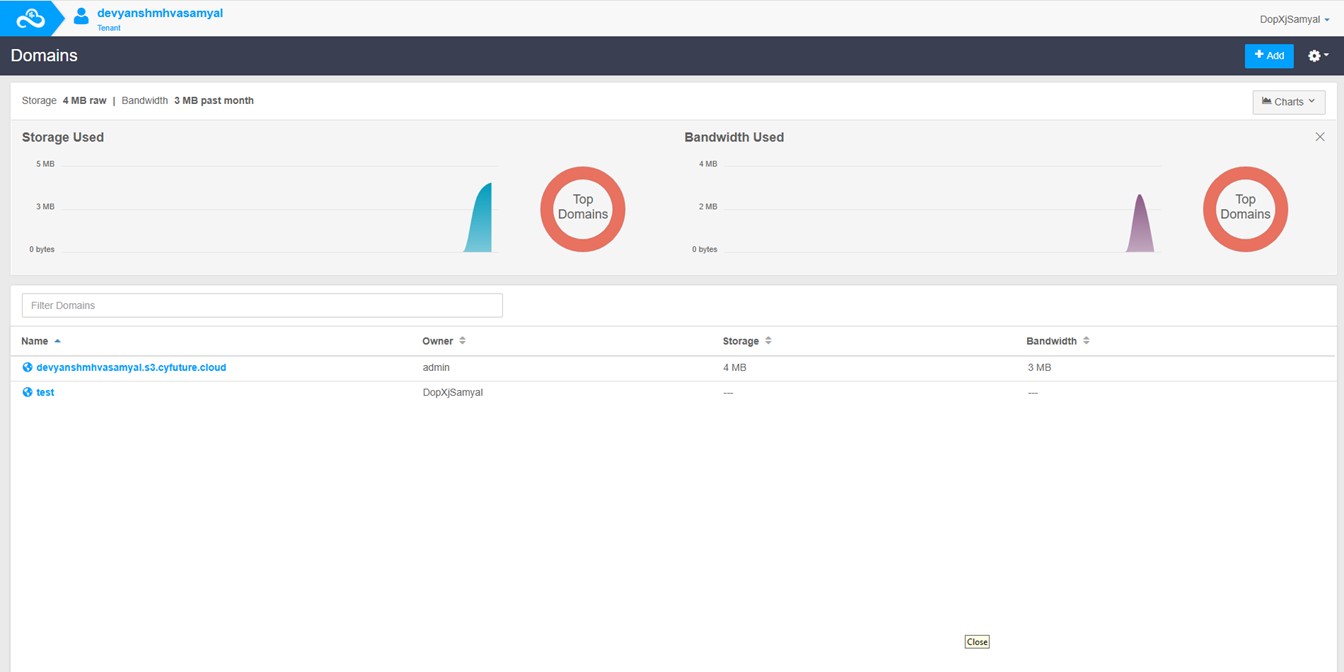Click Bandwidth Top Domains donut chart
Screen dimensions: 1344x672
coord(1245,209)
